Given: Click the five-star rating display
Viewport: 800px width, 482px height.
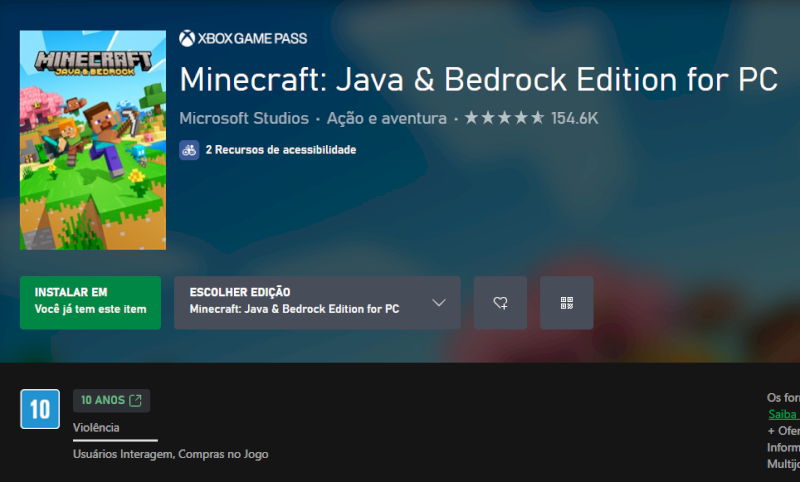Looking at the screenshot, I should [504, 118].
